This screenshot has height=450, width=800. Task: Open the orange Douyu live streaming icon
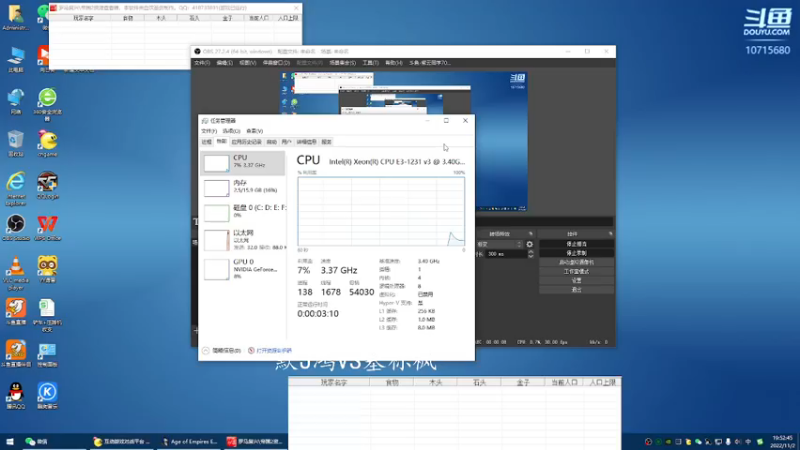[16, 312]
